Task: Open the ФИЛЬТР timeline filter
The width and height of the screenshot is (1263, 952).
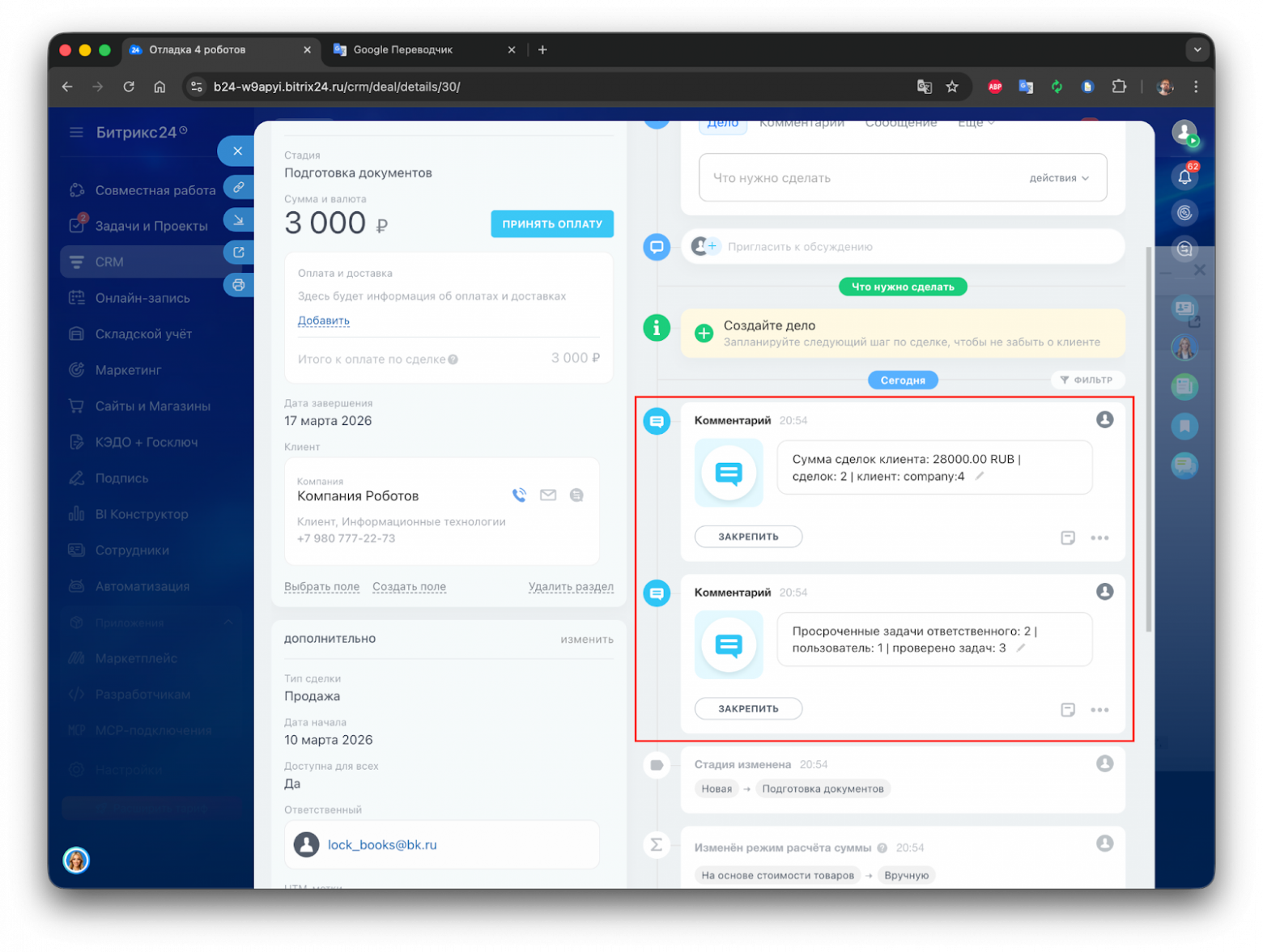Action: point(1087,380)
